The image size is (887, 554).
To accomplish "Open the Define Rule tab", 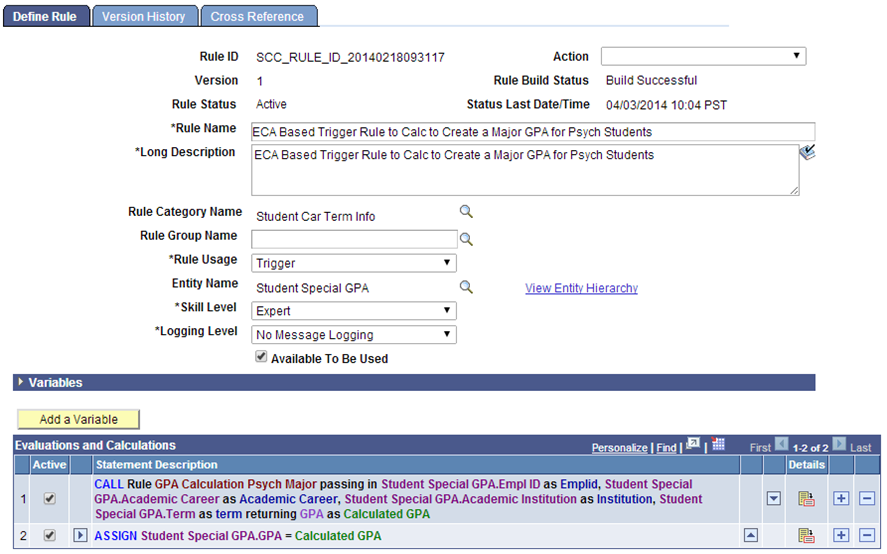I will [x=46, y=16].
